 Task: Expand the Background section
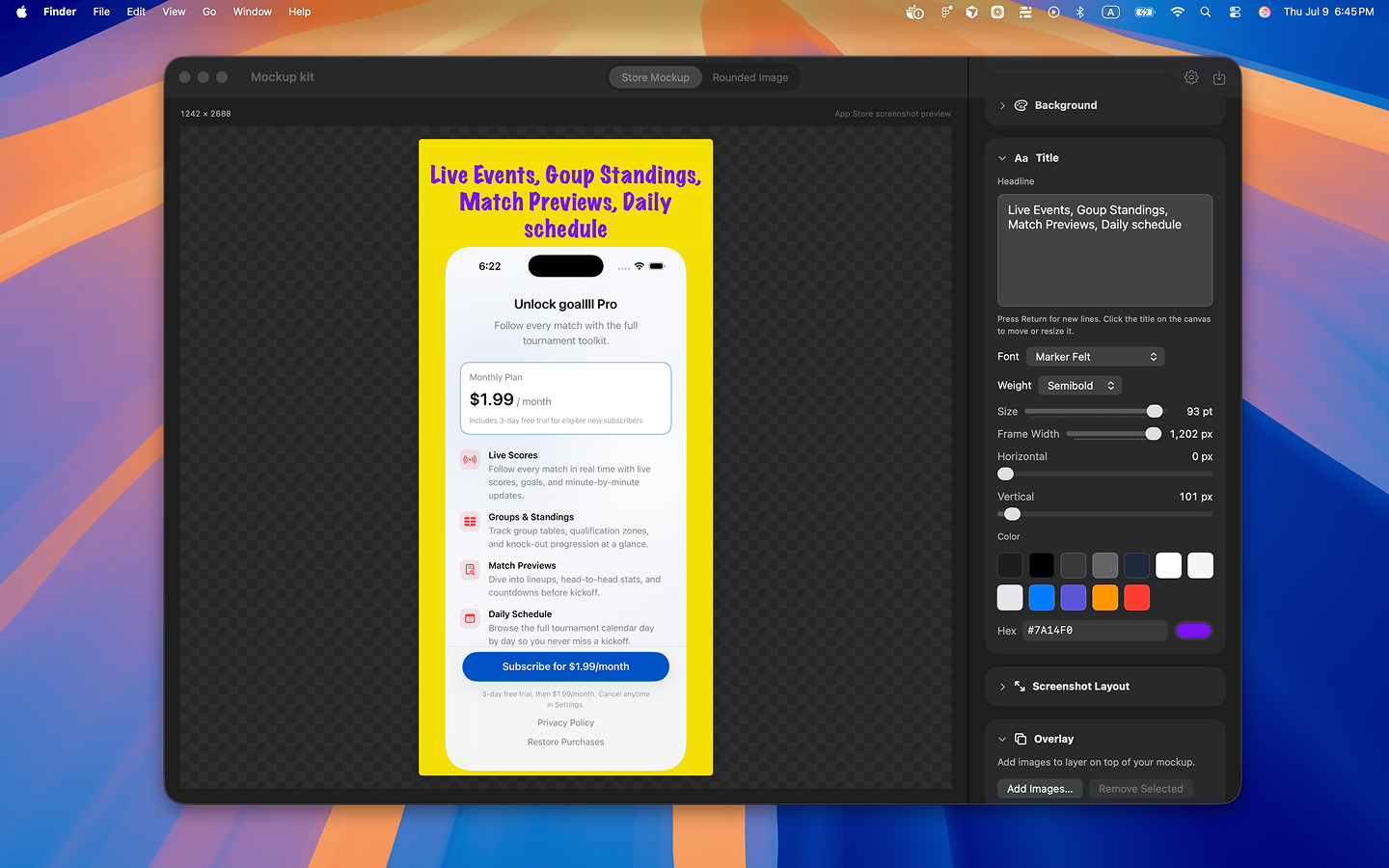click(x=1002, y=105)
